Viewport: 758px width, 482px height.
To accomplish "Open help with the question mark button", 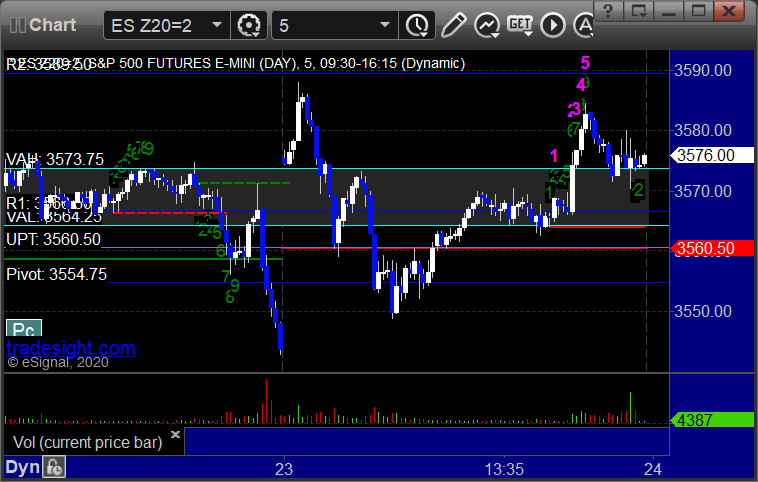I will [x=608, y=11].
